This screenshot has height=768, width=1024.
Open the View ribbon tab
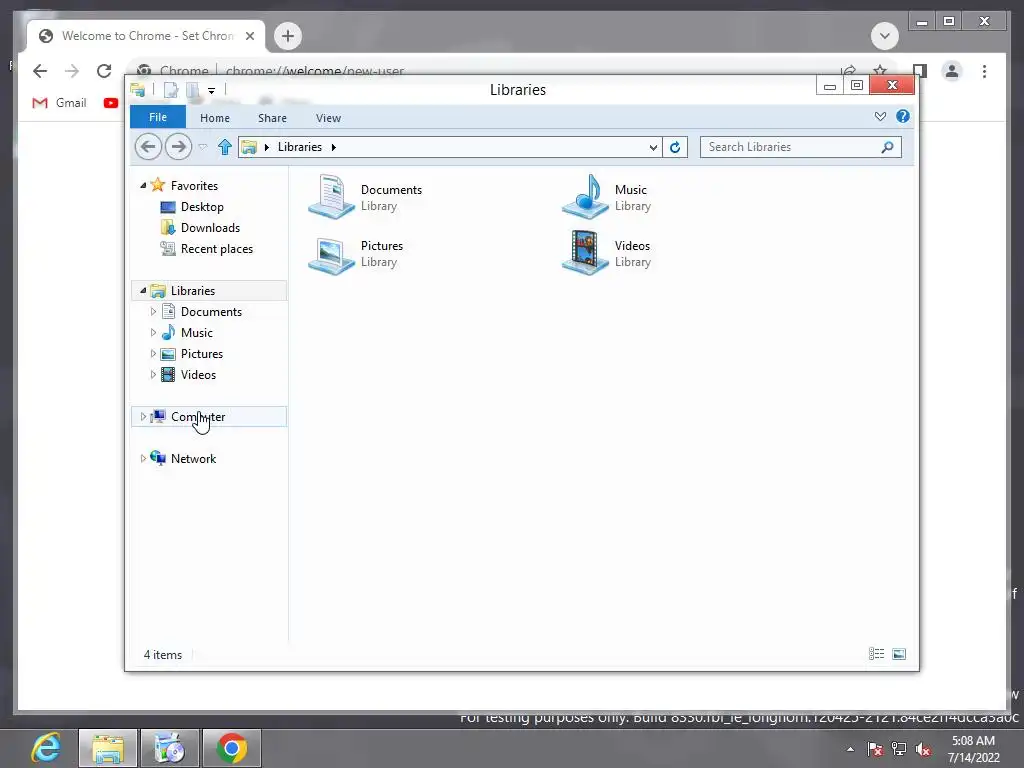pyautogui.click(x=328, y=118)
